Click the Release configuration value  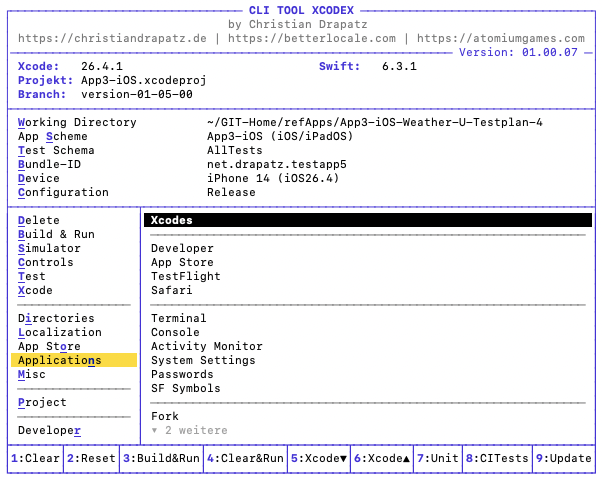[x=231, y=192]
